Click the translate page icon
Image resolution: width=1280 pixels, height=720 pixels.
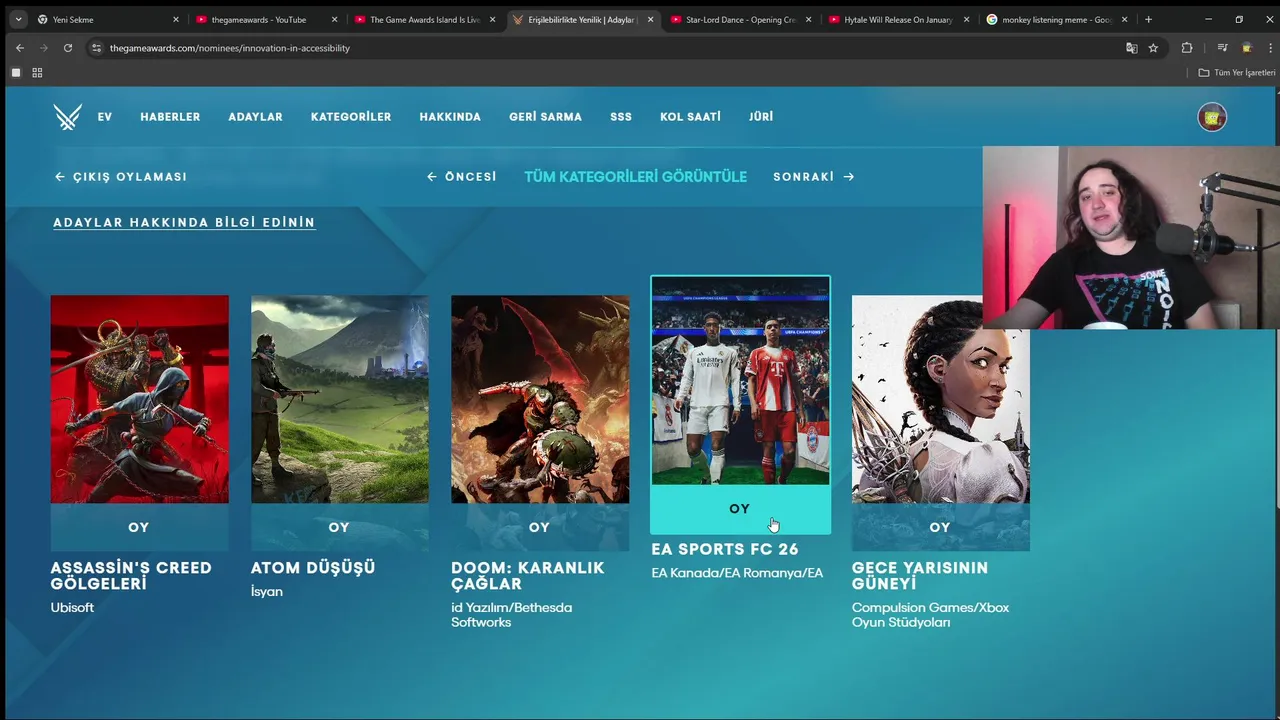tap(1131, 48)
